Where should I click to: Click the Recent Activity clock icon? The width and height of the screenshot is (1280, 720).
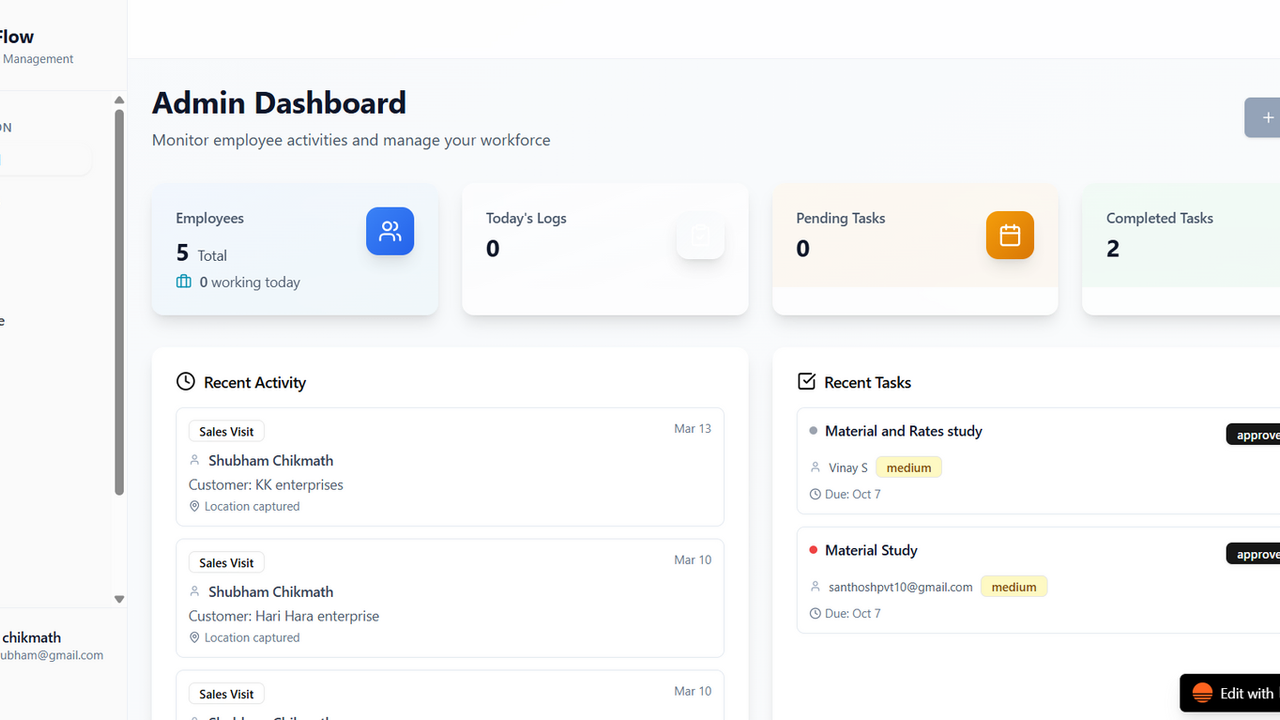185,381
